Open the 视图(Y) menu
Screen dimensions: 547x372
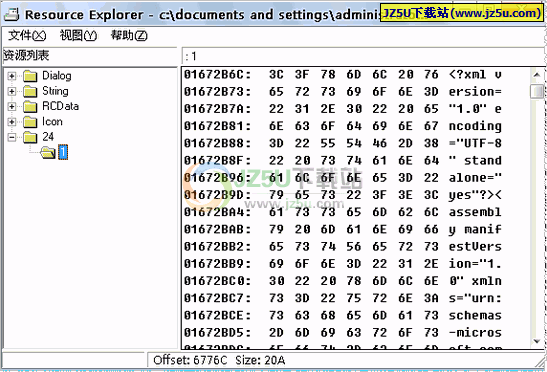(78, 35)
